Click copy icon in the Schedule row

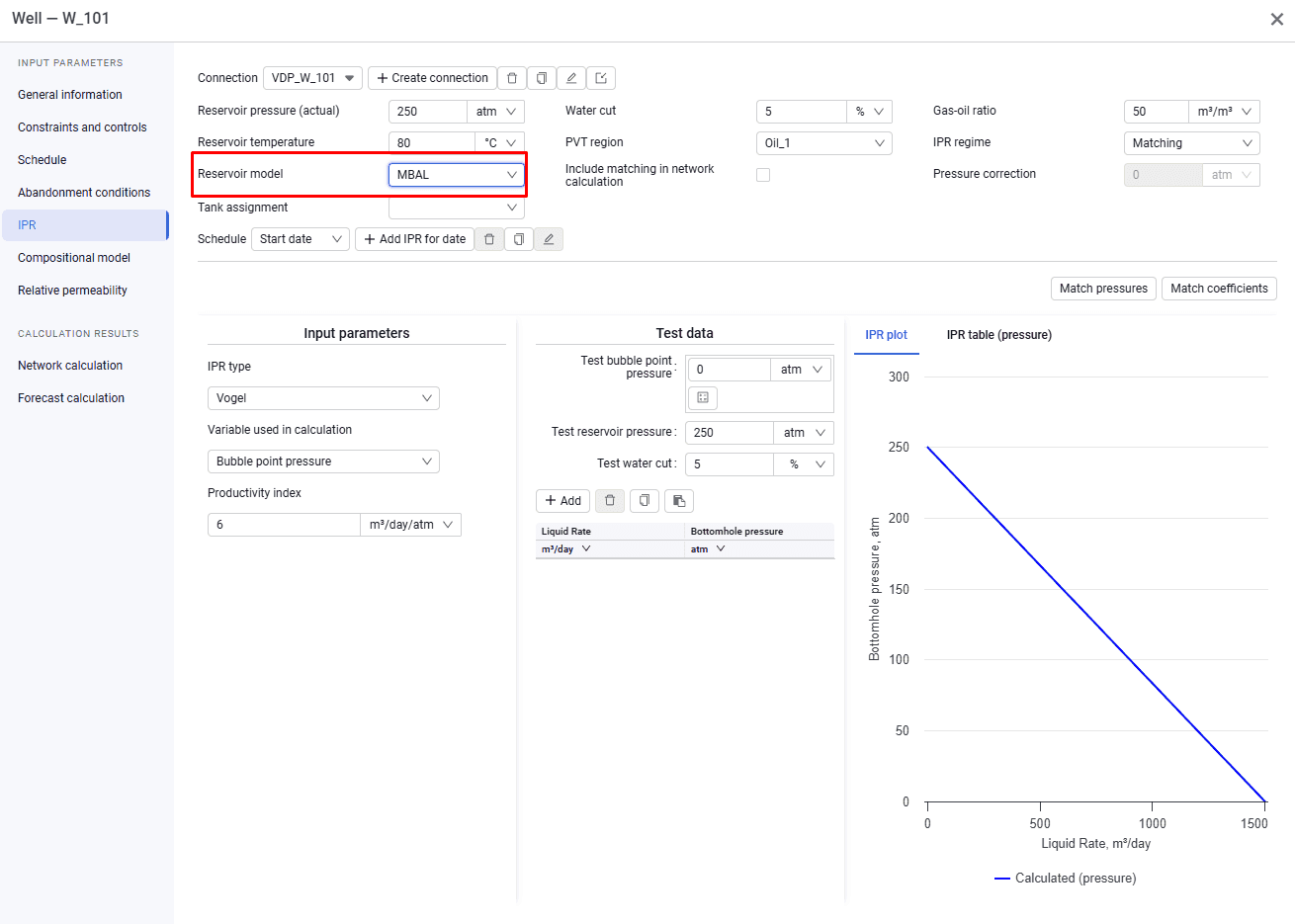click(519, 239)
